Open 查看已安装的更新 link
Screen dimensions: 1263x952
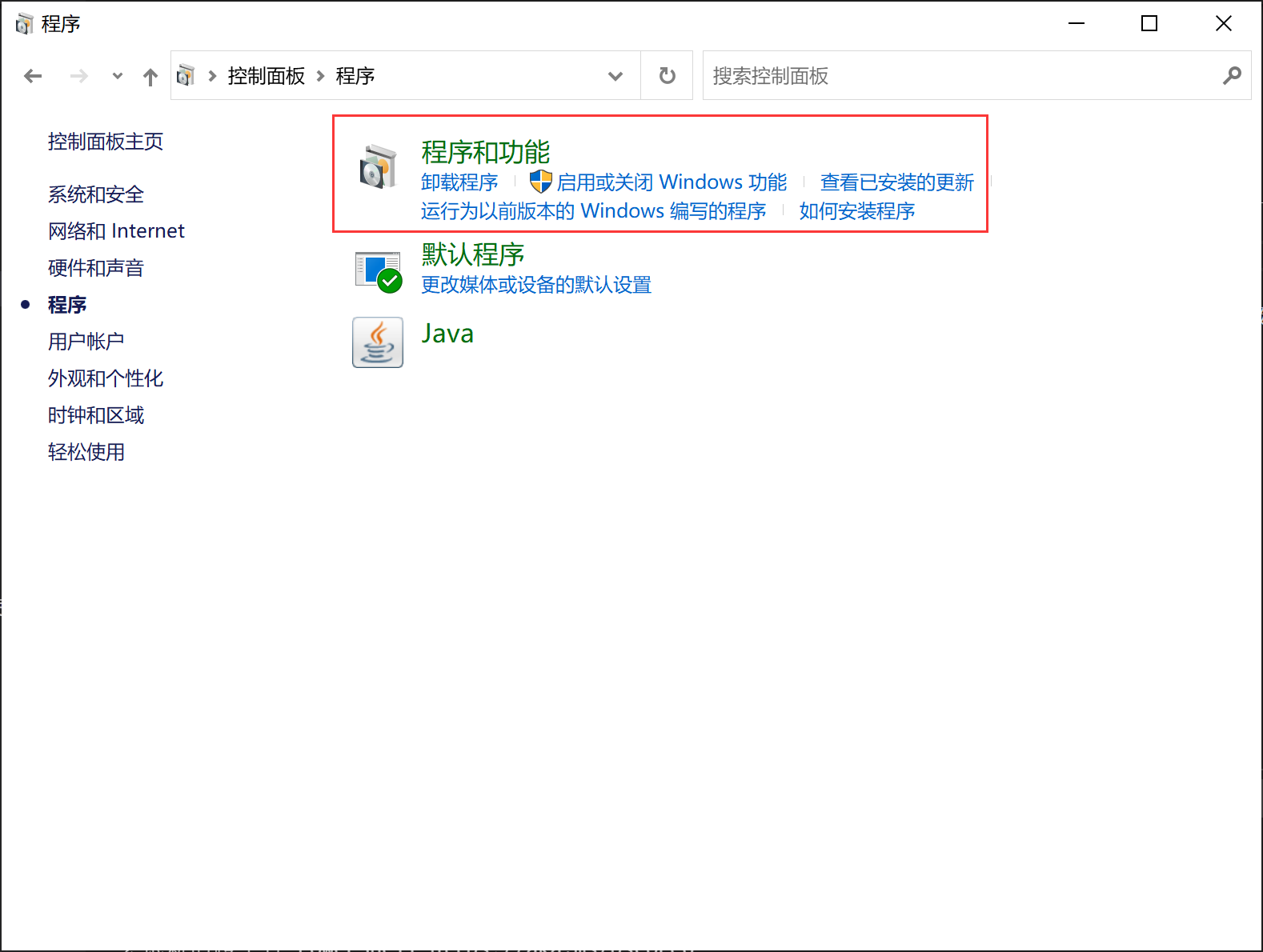(x=896, y=182)
